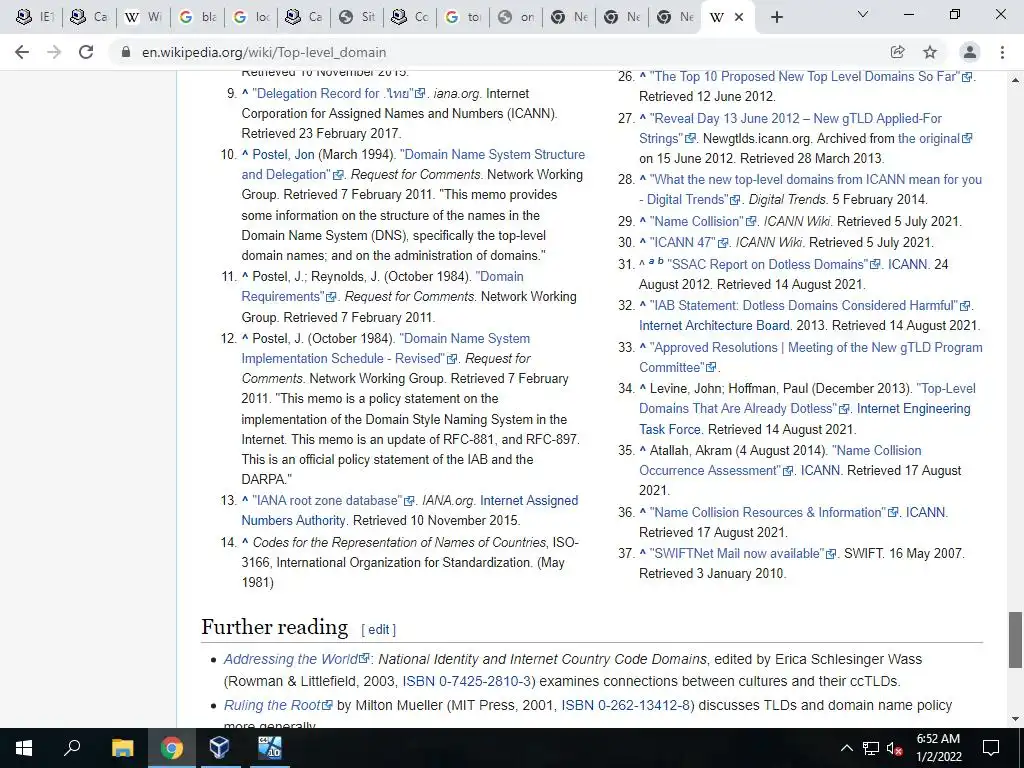Open "Internet Assigned Numbers Authority" link
This screenshot has height=768, width=1024.
[x=409, y=511]
